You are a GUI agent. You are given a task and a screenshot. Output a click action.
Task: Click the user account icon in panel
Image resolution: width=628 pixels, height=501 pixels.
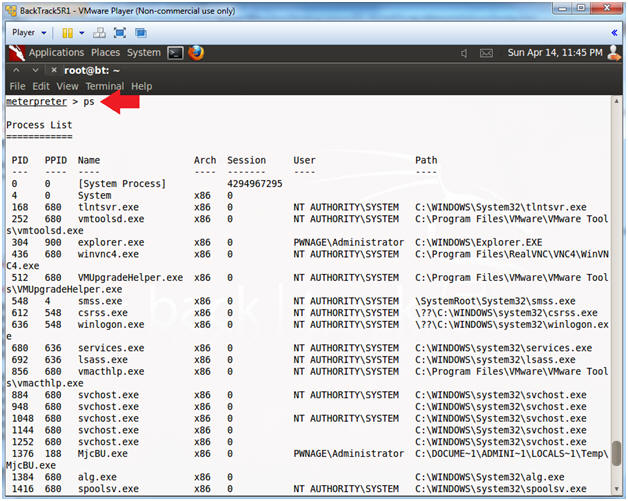click(x=614, y=53)
